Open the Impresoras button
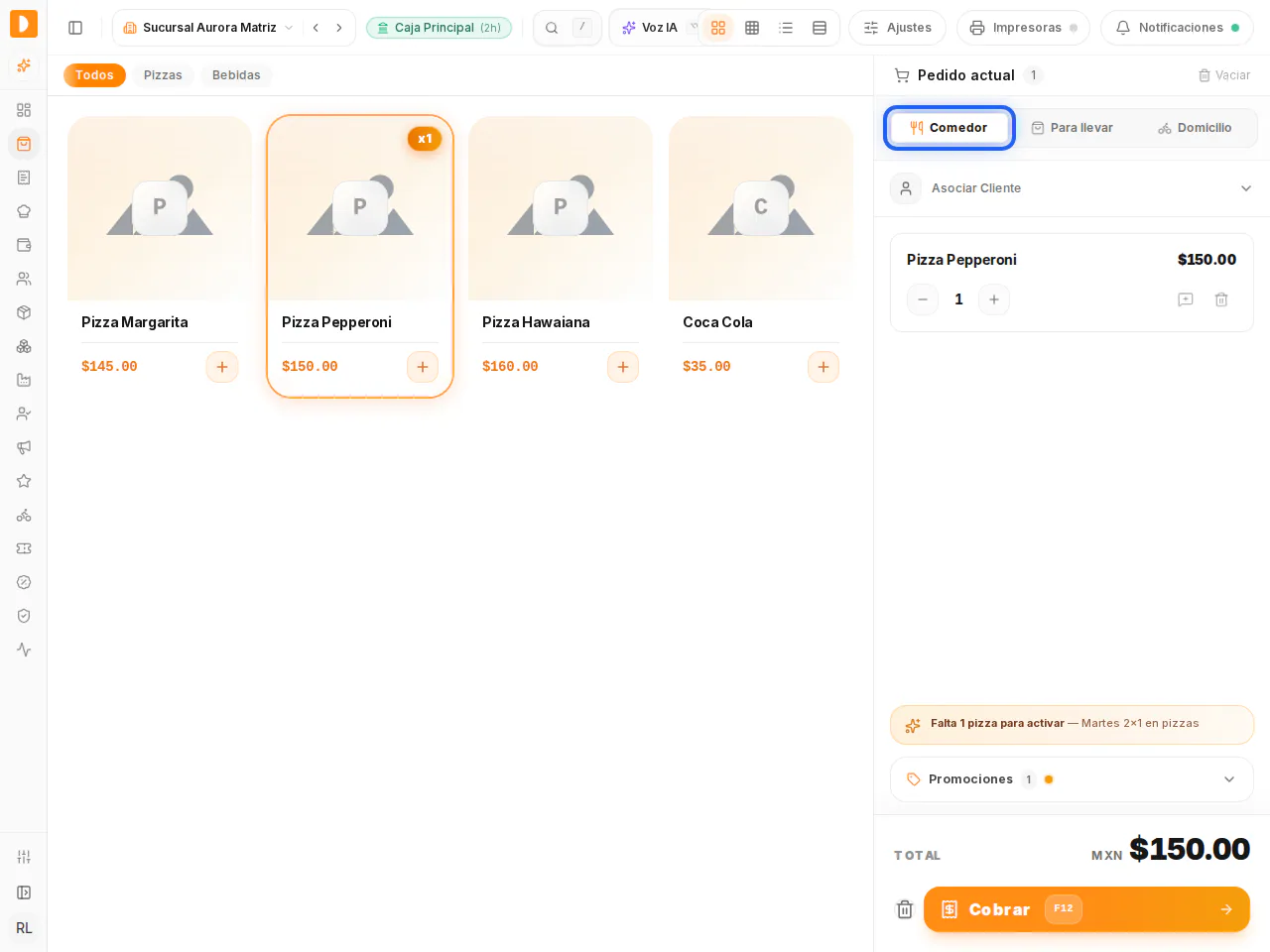 1023,28
